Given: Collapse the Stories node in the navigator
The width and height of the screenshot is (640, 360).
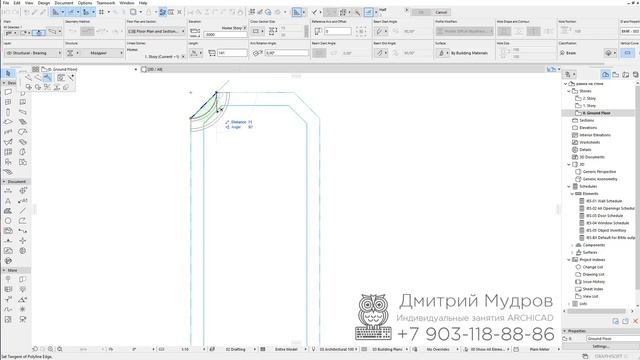Looking at the screenshot, I should (569, 91).
